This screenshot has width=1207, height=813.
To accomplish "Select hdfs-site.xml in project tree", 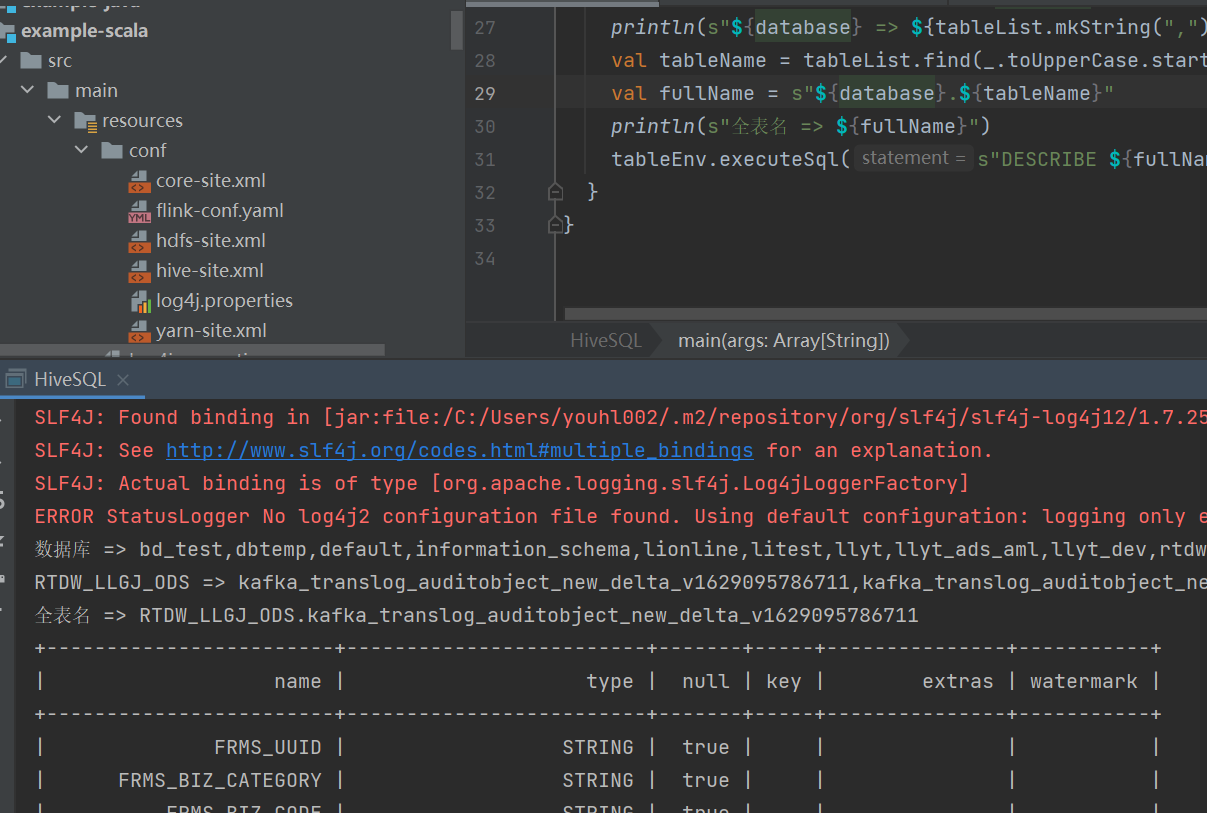I will point(210,241).
